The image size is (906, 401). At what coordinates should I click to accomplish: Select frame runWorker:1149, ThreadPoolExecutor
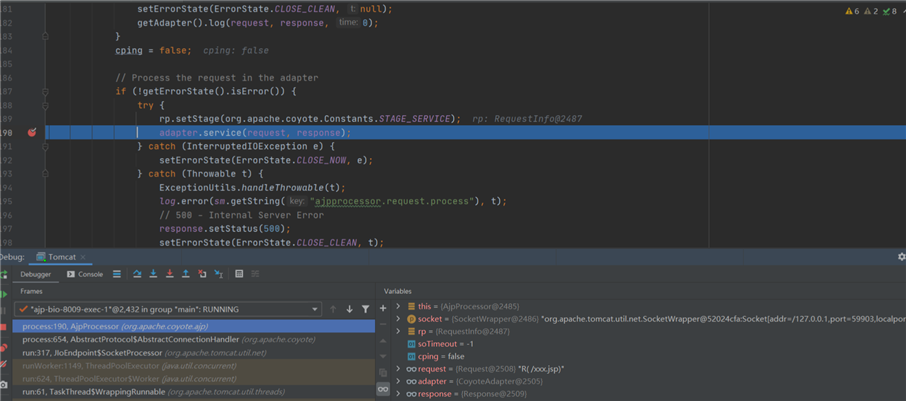[x=194, y=366]
